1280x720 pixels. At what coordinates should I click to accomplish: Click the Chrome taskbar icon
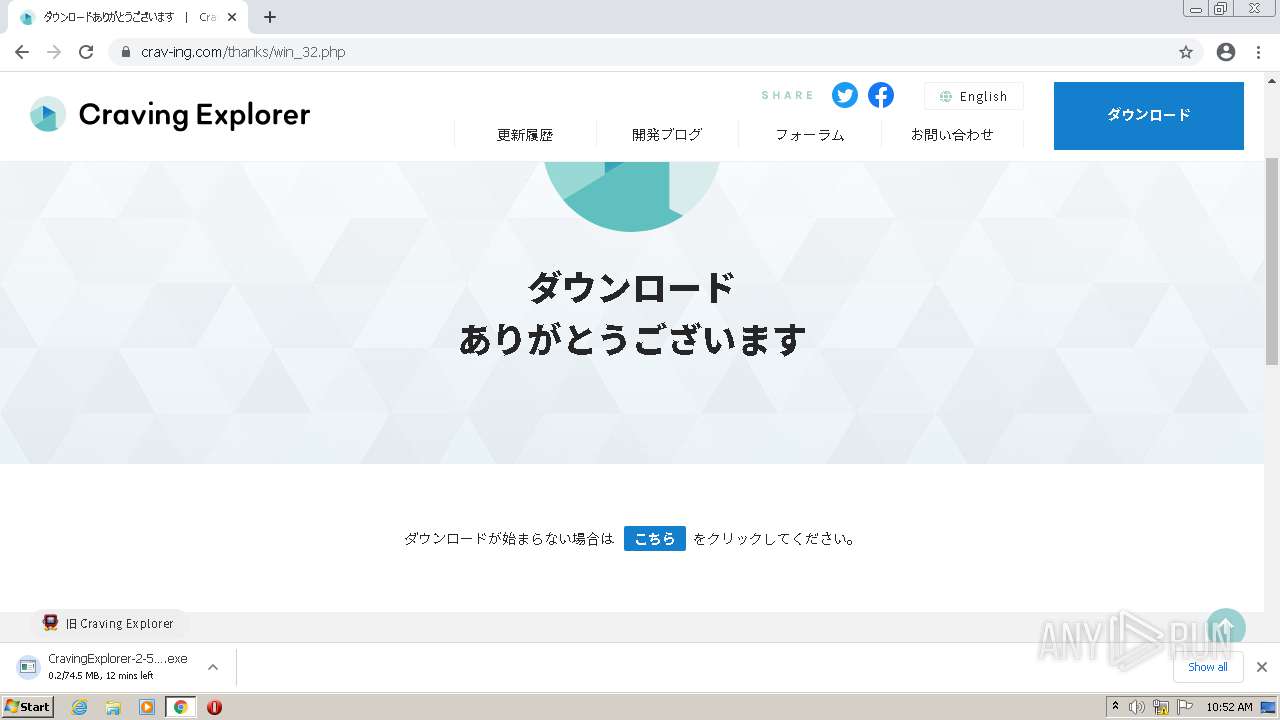click(181, 707)
